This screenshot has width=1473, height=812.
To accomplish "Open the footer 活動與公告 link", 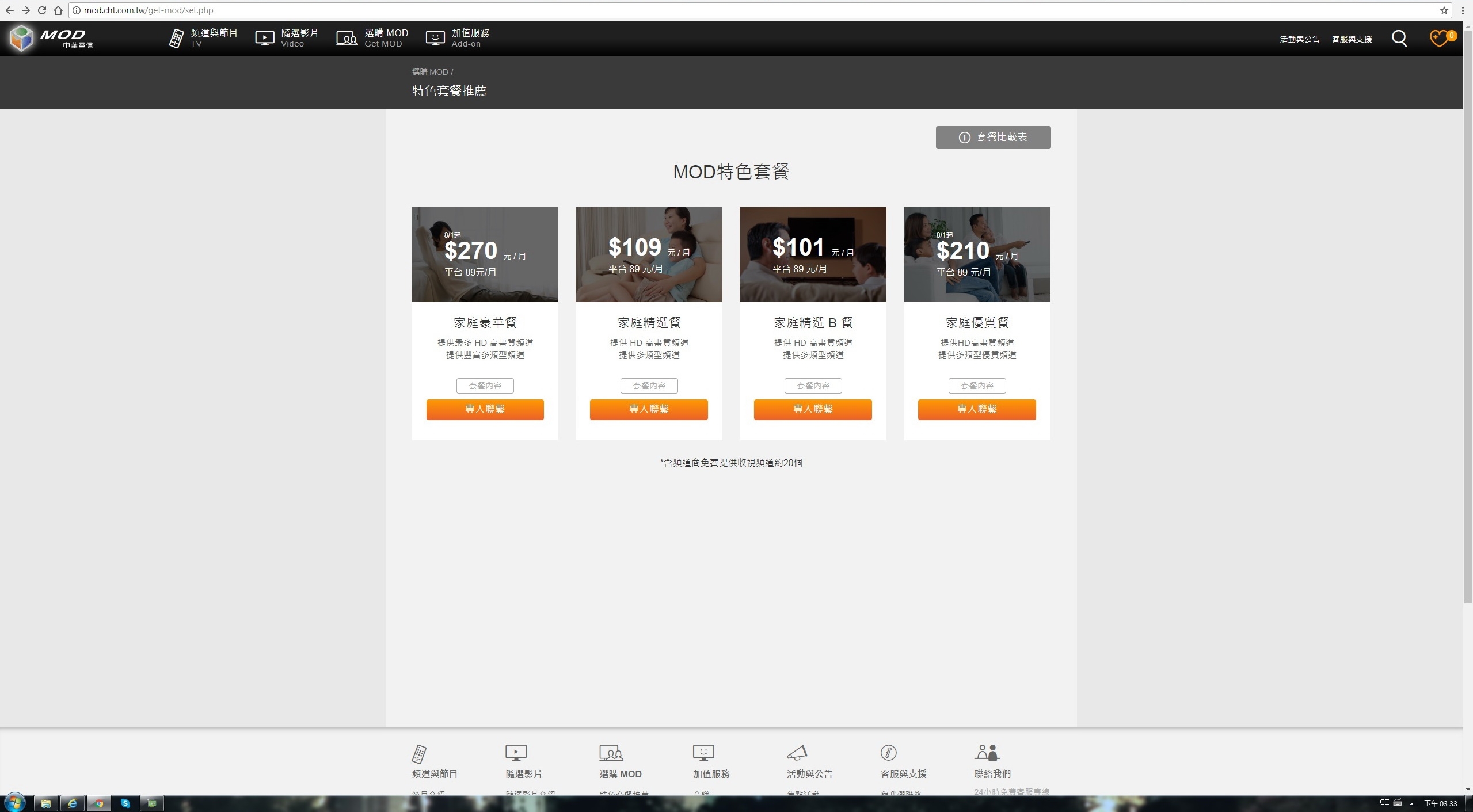I will click(809, 774).
